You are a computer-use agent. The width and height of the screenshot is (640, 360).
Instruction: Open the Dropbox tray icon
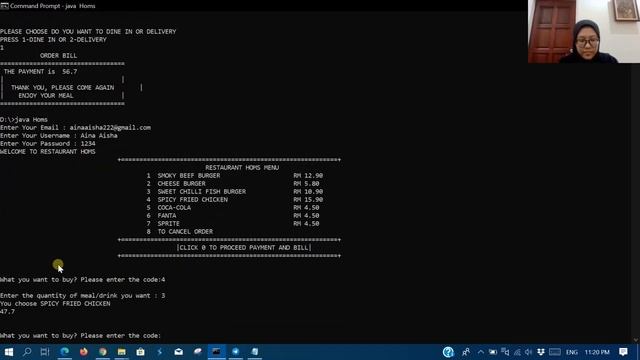pyautogui.click(x=541, y=352)
